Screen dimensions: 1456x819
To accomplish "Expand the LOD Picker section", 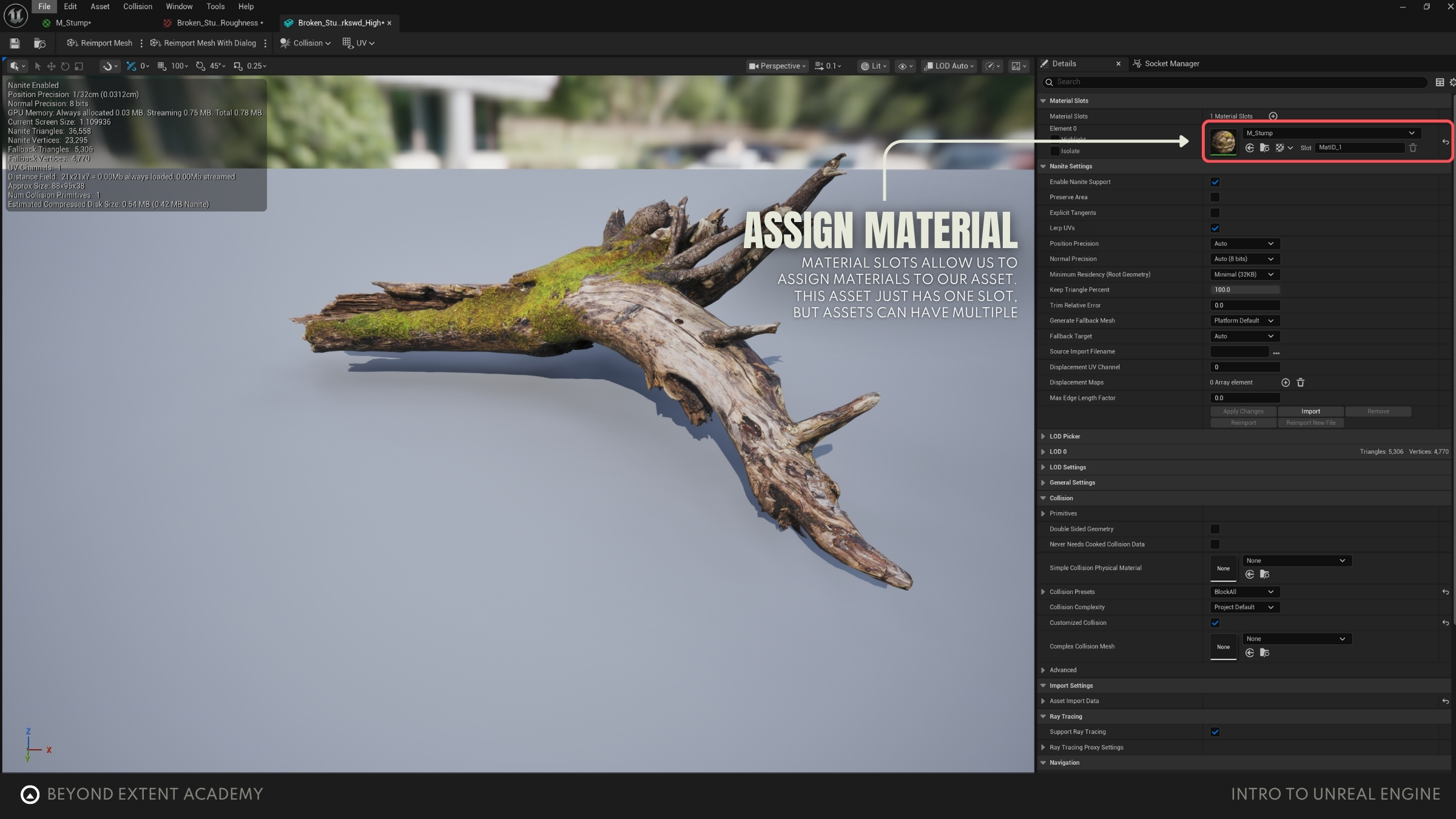I will pyautogui.click(x=1065, y=436).
